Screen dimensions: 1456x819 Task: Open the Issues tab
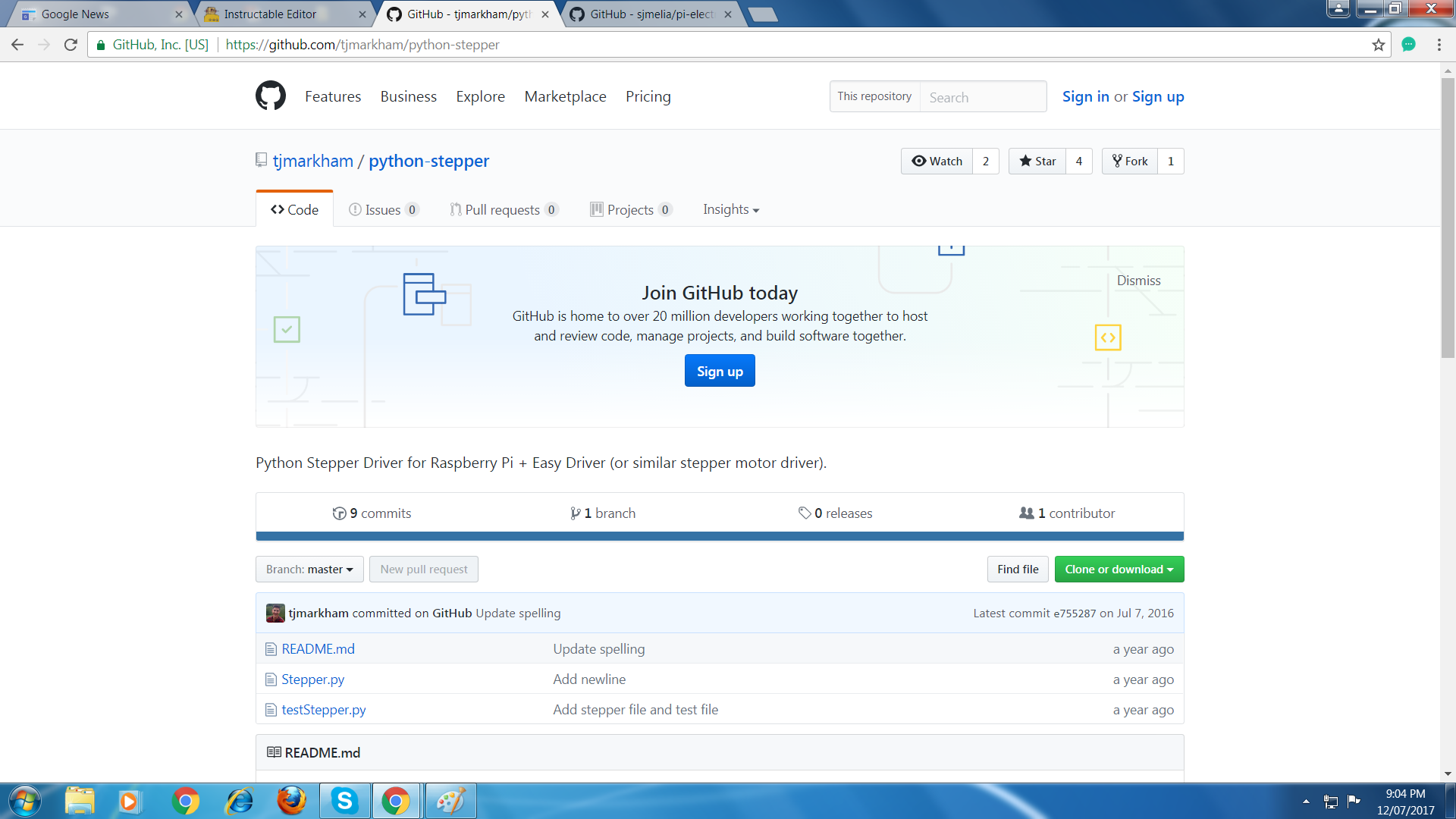383,209
